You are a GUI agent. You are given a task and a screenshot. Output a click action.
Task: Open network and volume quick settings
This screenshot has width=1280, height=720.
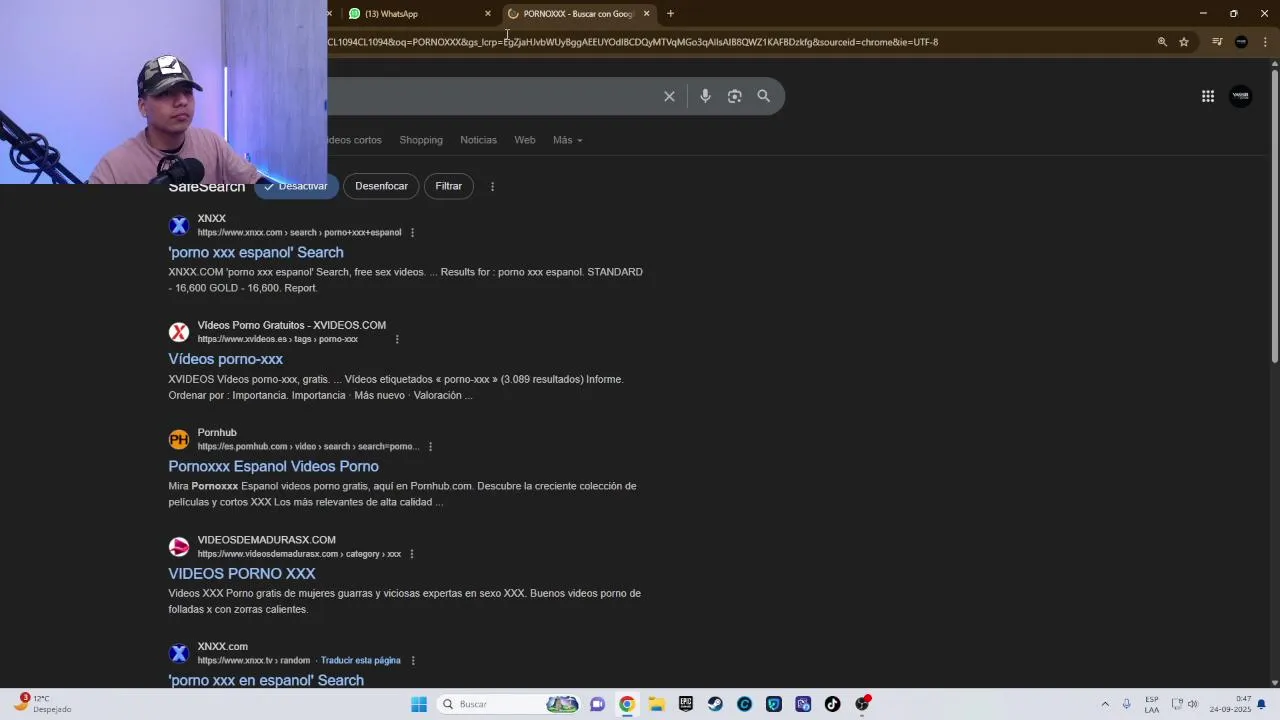pyautogui.click(x=1185, y=704)
